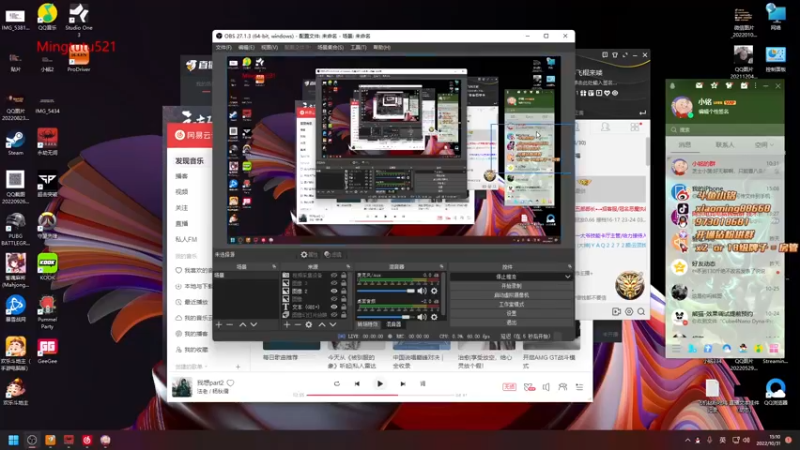Click the NetEase song progress bar
This screenshot has width=800, height=450.
[380, 395]
